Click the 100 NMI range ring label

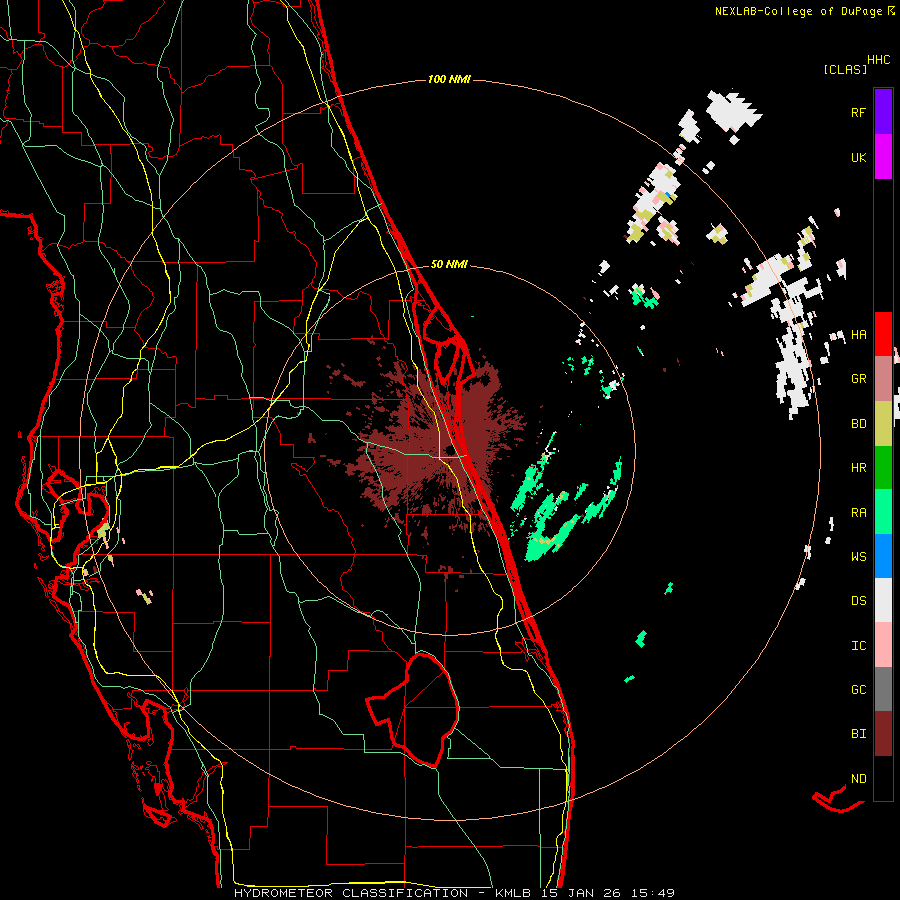[449, 79]
